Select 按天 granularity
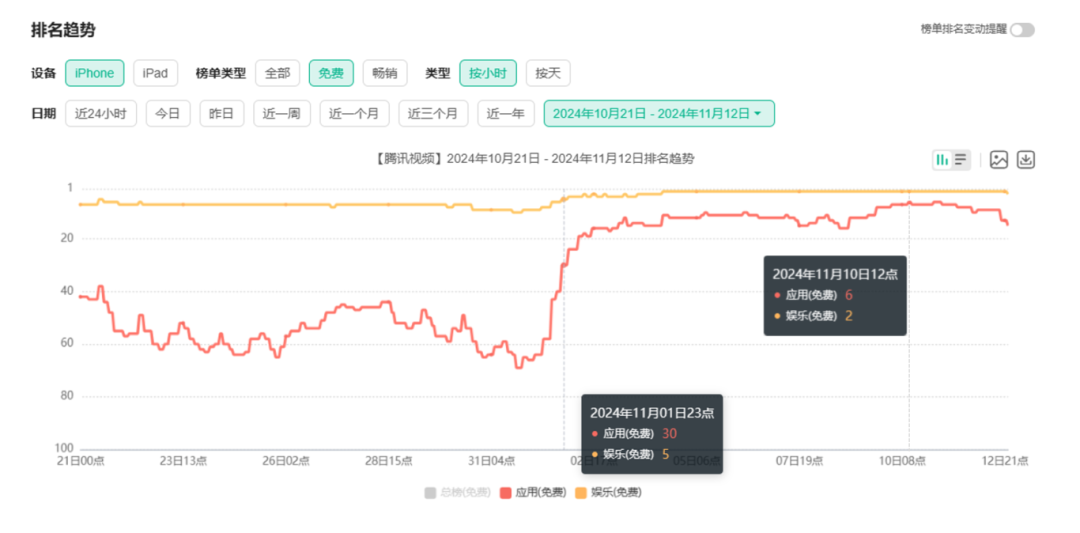 click(548, 73)
